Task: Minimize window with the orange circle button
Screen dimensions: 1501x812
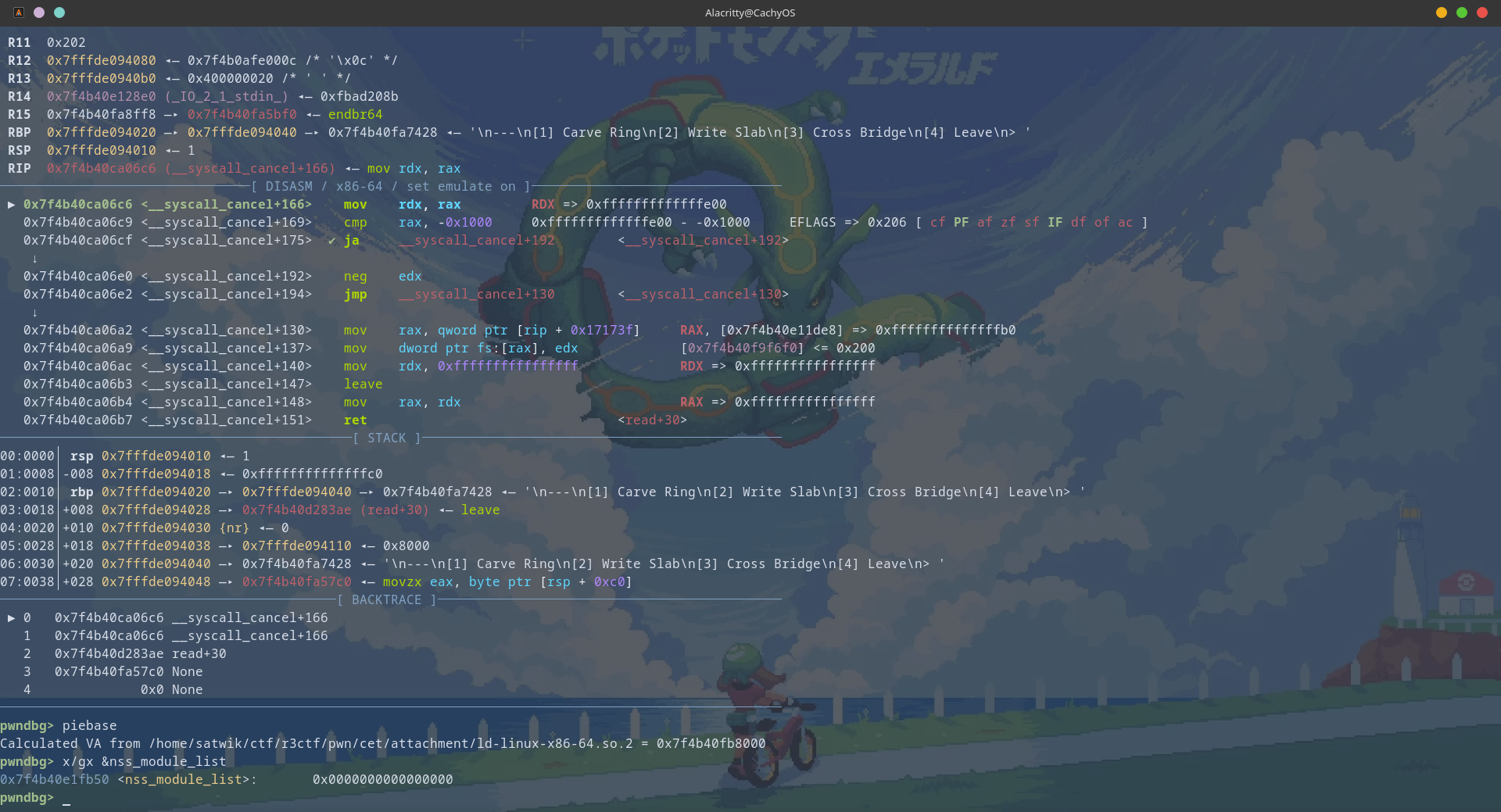Action: (1442, 13)
